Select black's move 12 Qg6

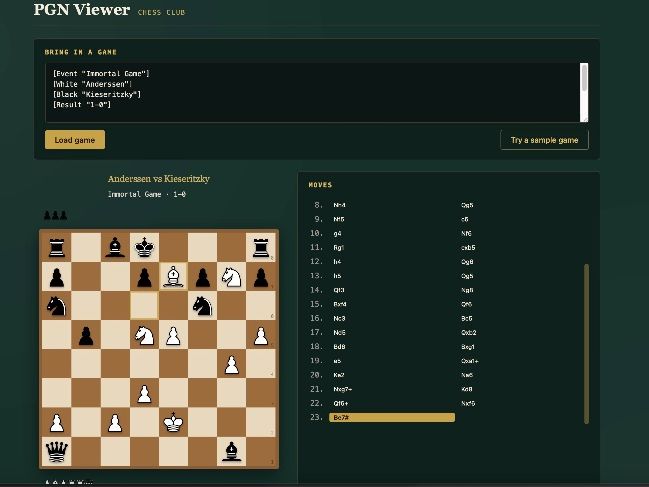pos(519,261)
